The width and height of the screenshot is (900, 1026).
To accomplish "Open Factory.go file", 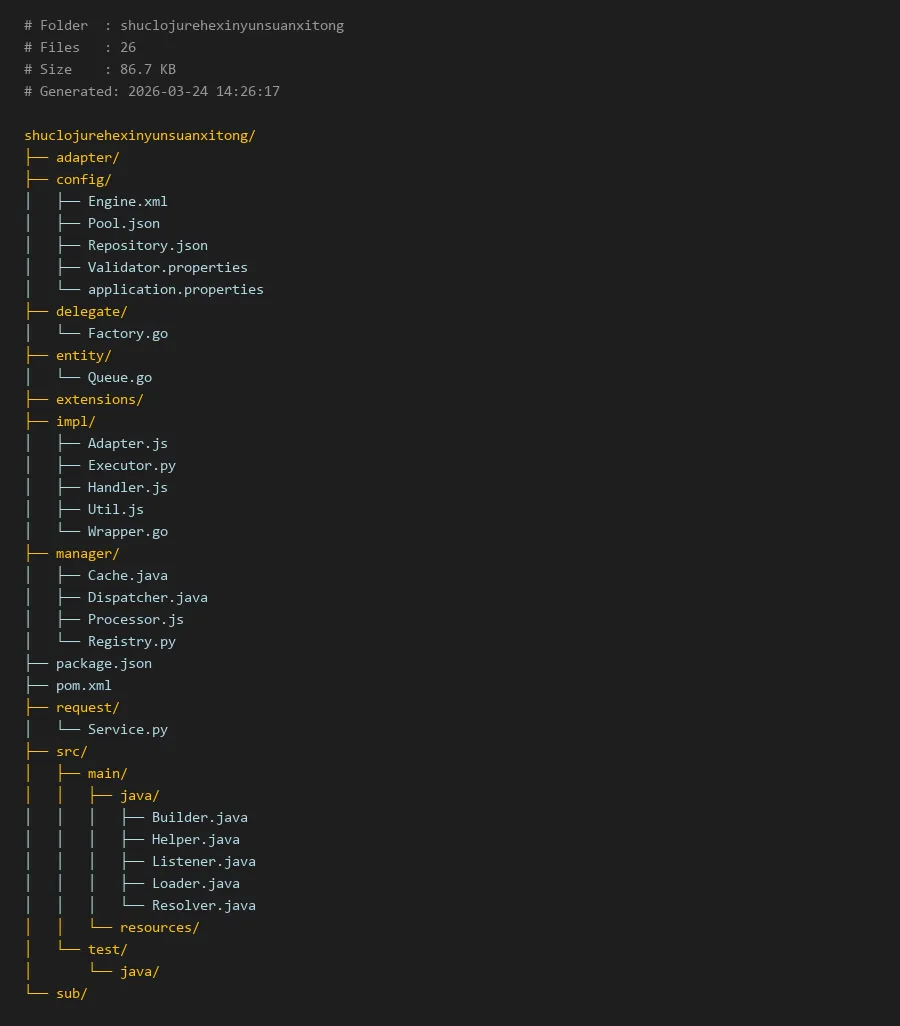I will [128, 333].
